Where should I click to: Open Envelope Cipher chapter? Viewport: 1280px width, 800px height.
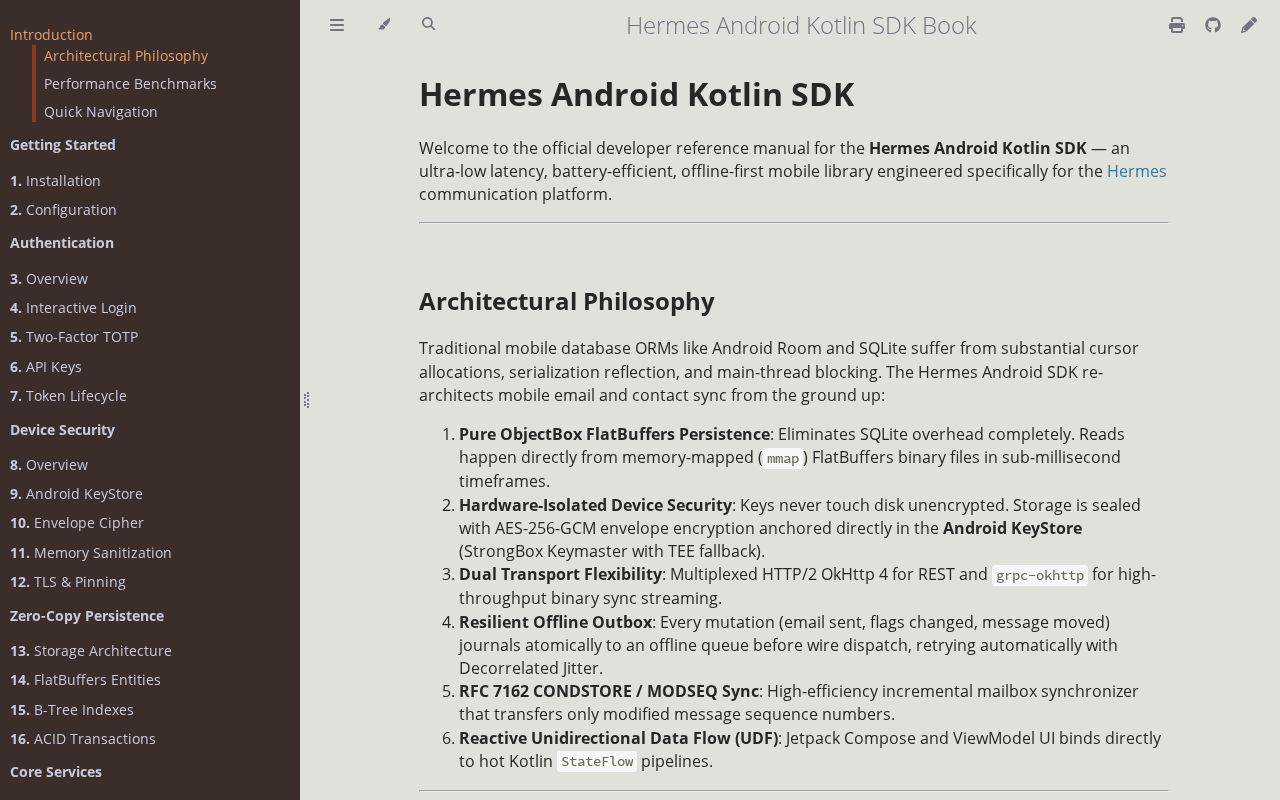tap(77, 523)
